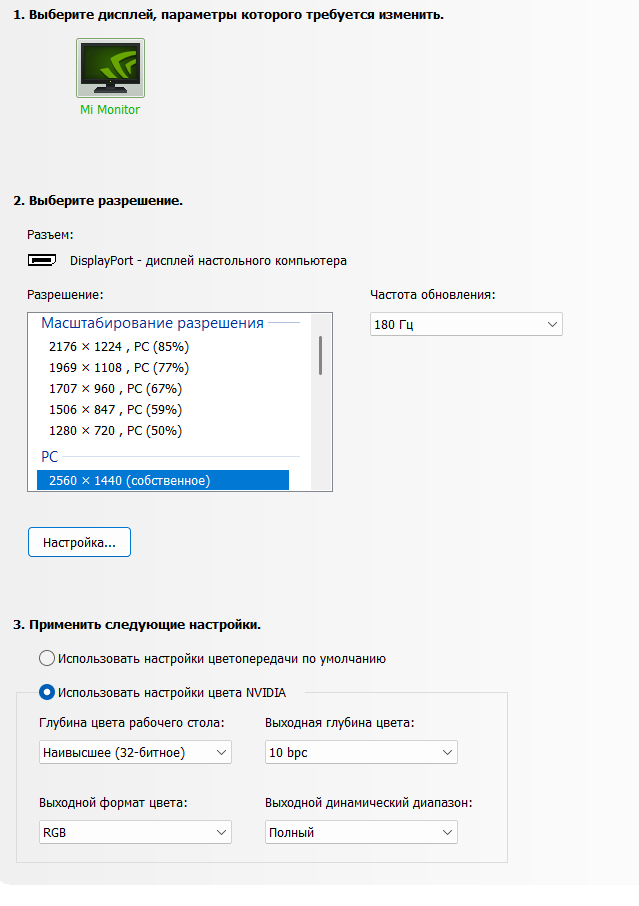Choose 1280 × 720 (50%) resolution
Screen dimensions: 639x906
(115, 431)
